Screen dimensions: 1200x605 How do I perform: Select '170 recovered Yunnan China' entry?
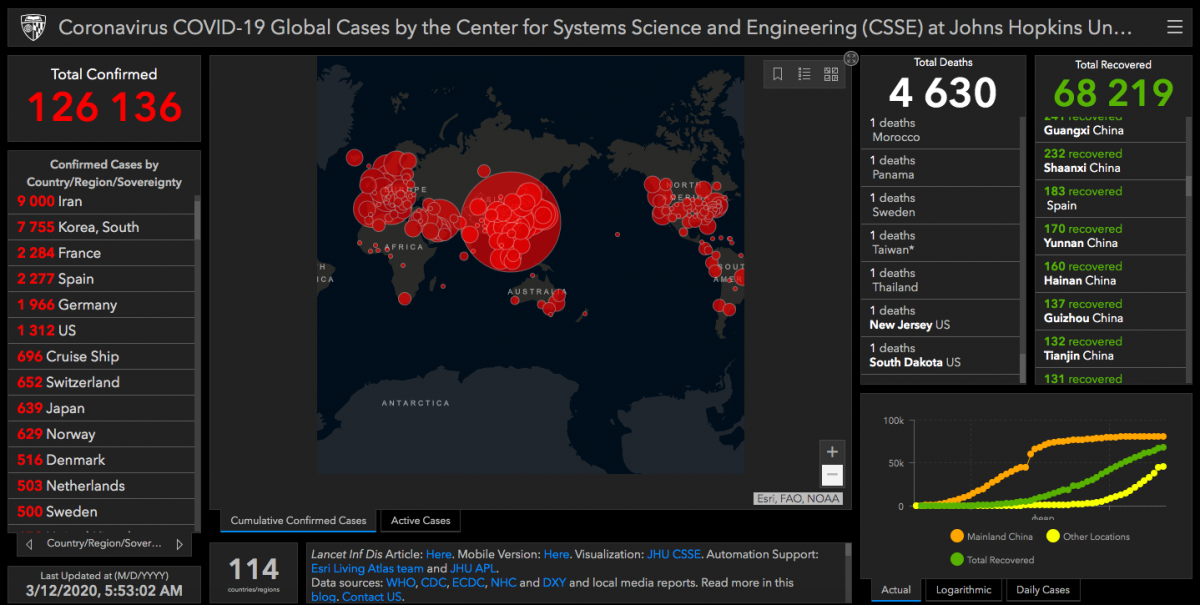point(1112,236)
